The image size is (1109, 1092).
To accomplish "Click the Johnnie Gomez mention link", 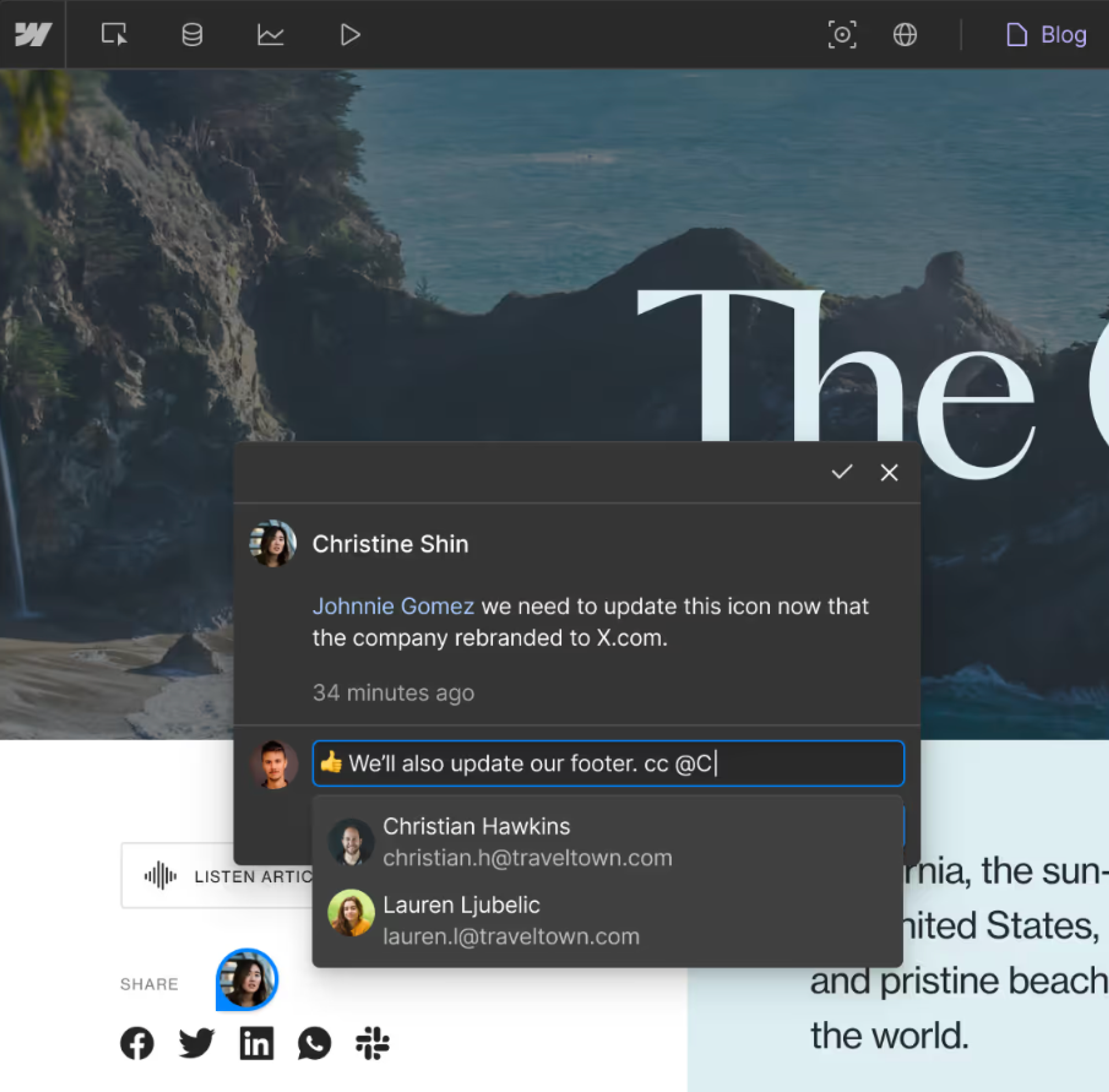I will (393, 606).
